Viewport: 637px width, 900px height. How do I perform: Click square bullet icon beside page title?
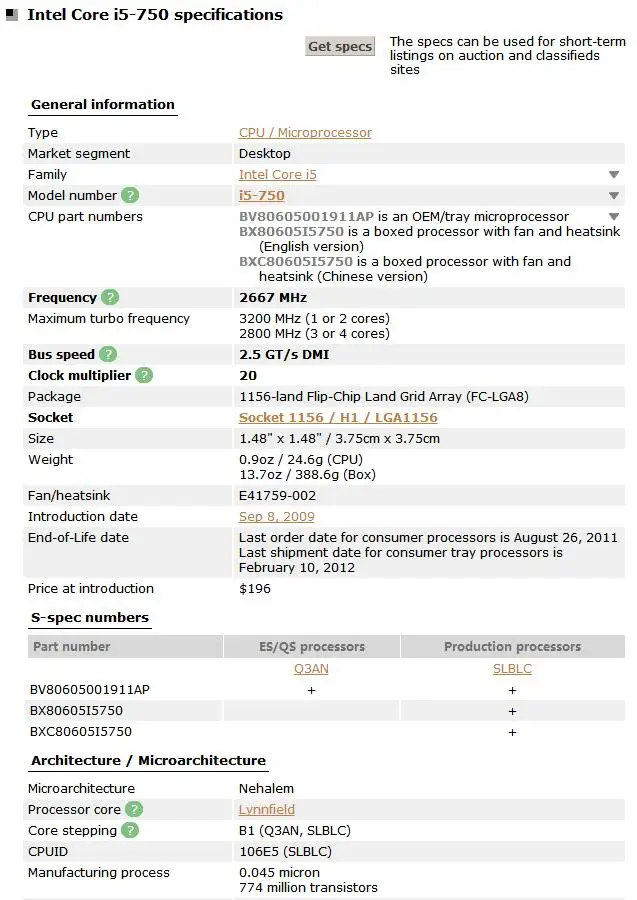[x=12, y=15]
